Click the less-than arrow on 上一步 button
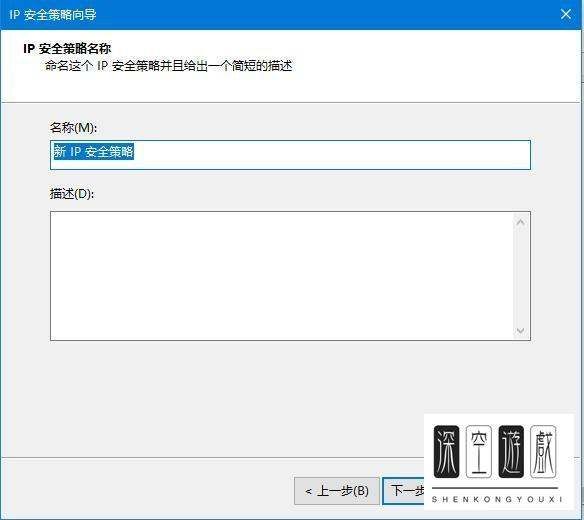The width and height of the screenshot is (584, 520). click(x=308, y=492)
